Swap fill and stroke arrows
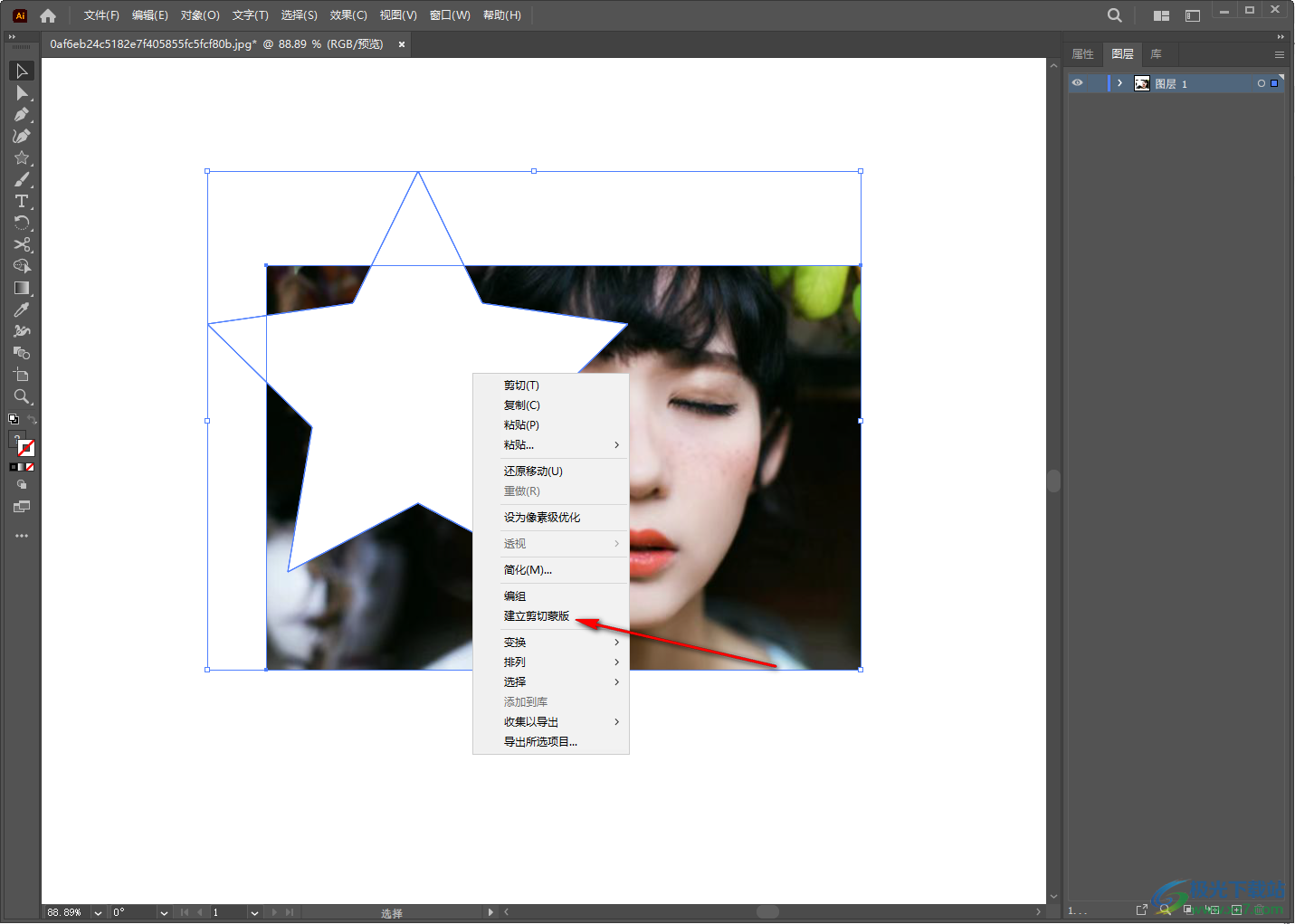This screenshot has width=1295, height=924. click(32, 420)
